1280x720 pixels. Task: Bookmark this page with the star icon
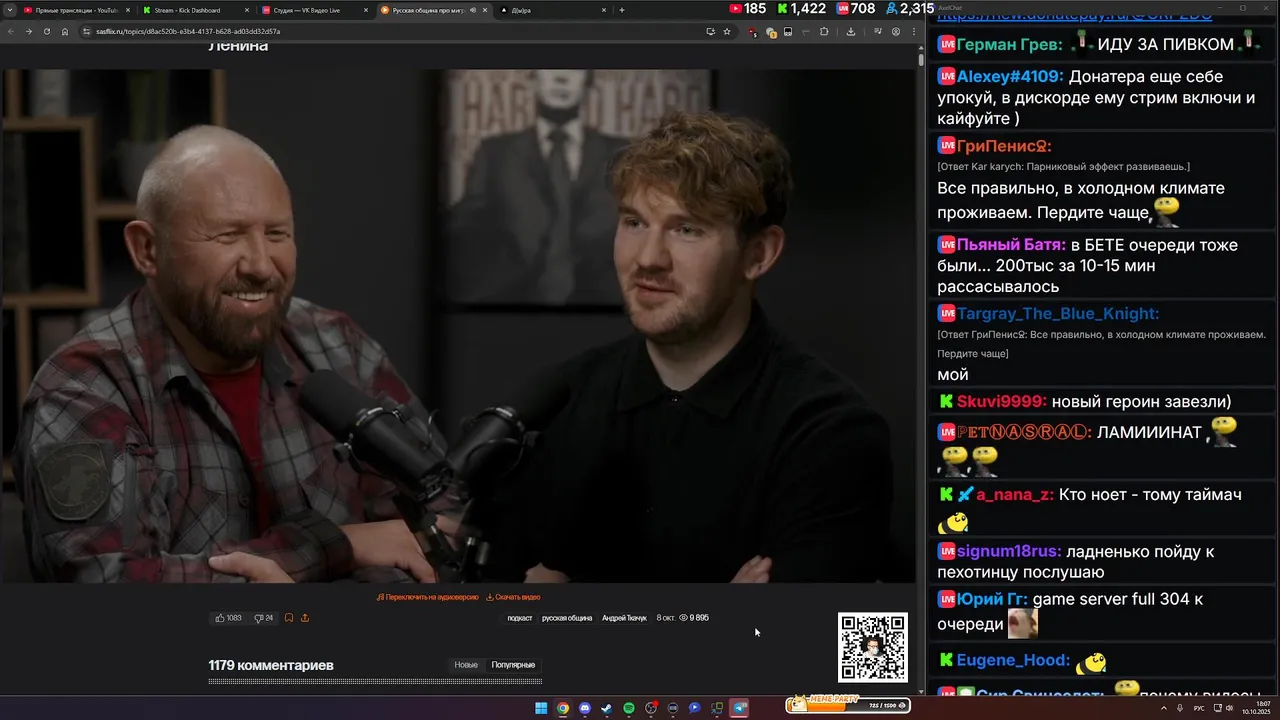(727, 31)
